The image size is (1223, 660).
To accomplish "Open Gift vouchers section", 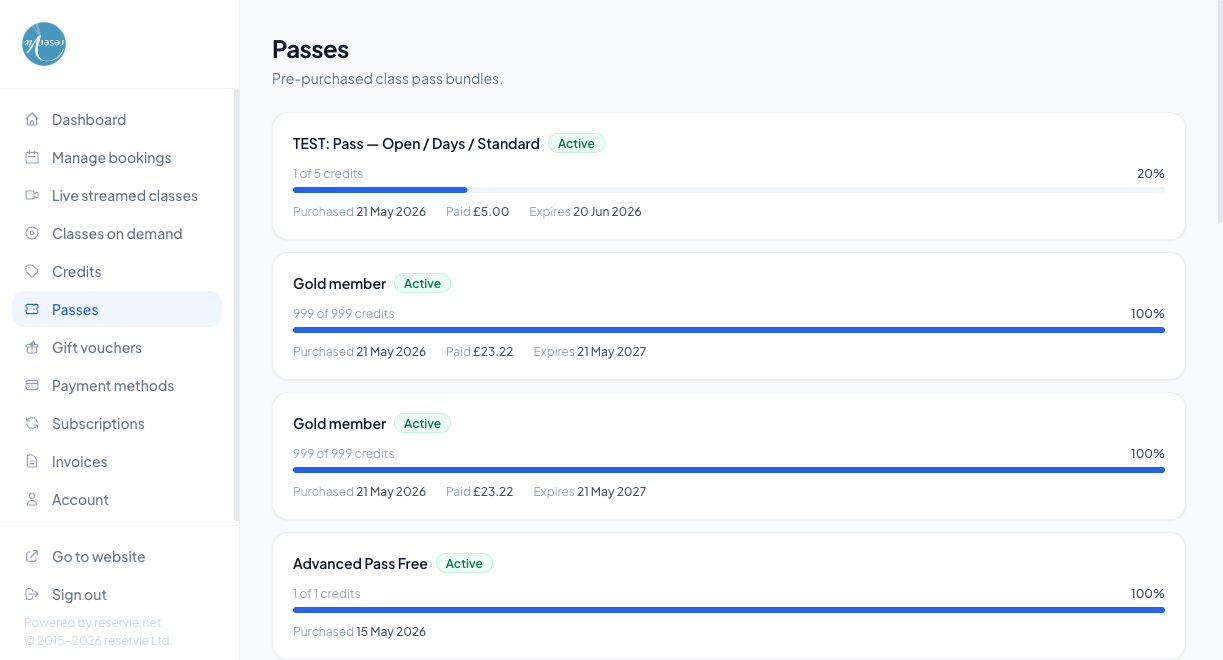I will pos(117,347).
